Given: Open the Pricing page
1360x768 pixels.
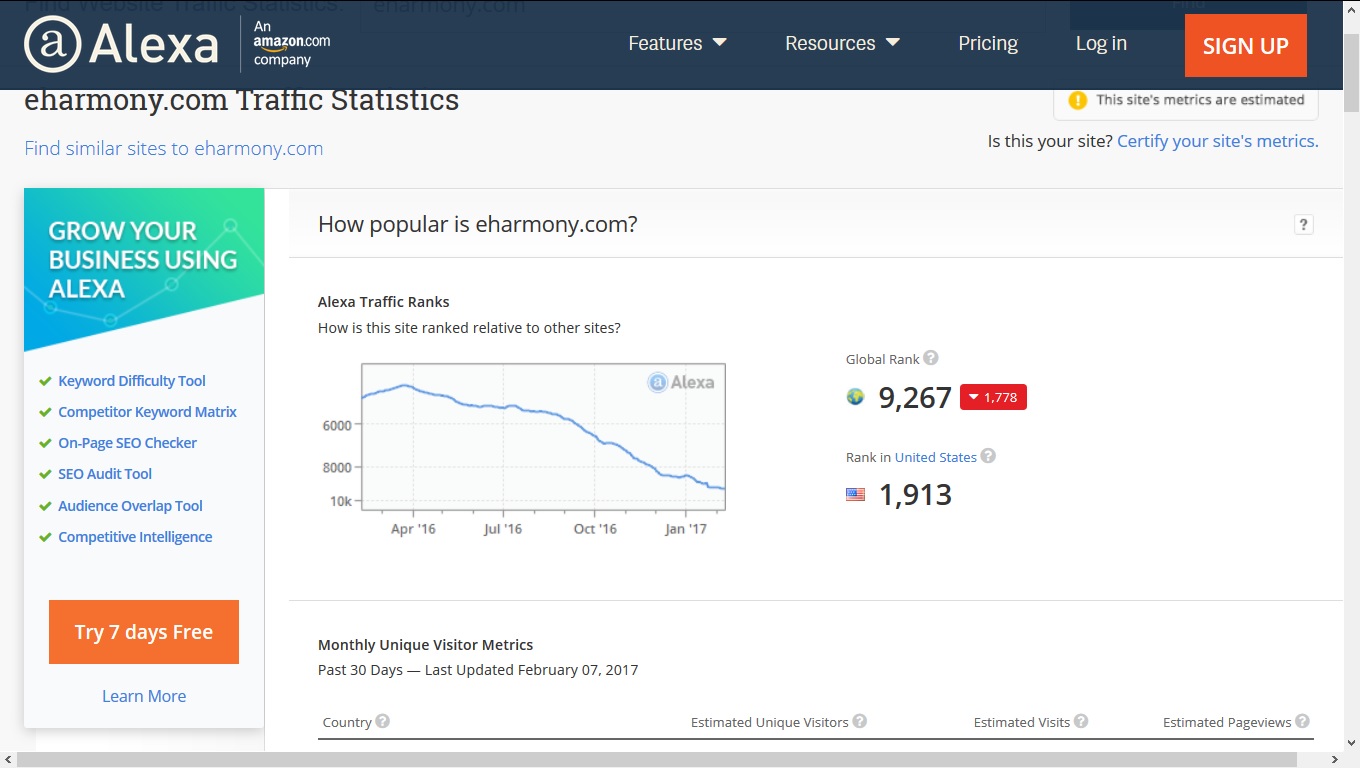Looking at the screenshot, I should tap(988, 43).
